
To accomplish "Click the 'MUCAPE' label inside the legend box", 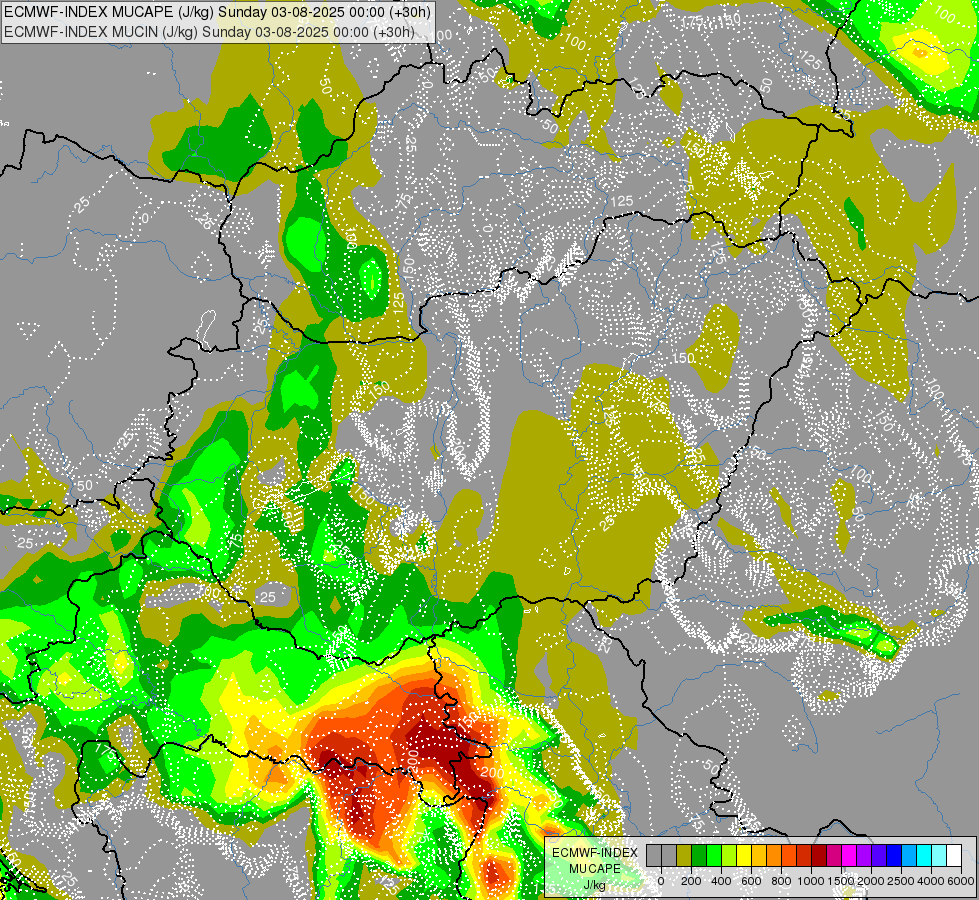I will coord(595,869).
